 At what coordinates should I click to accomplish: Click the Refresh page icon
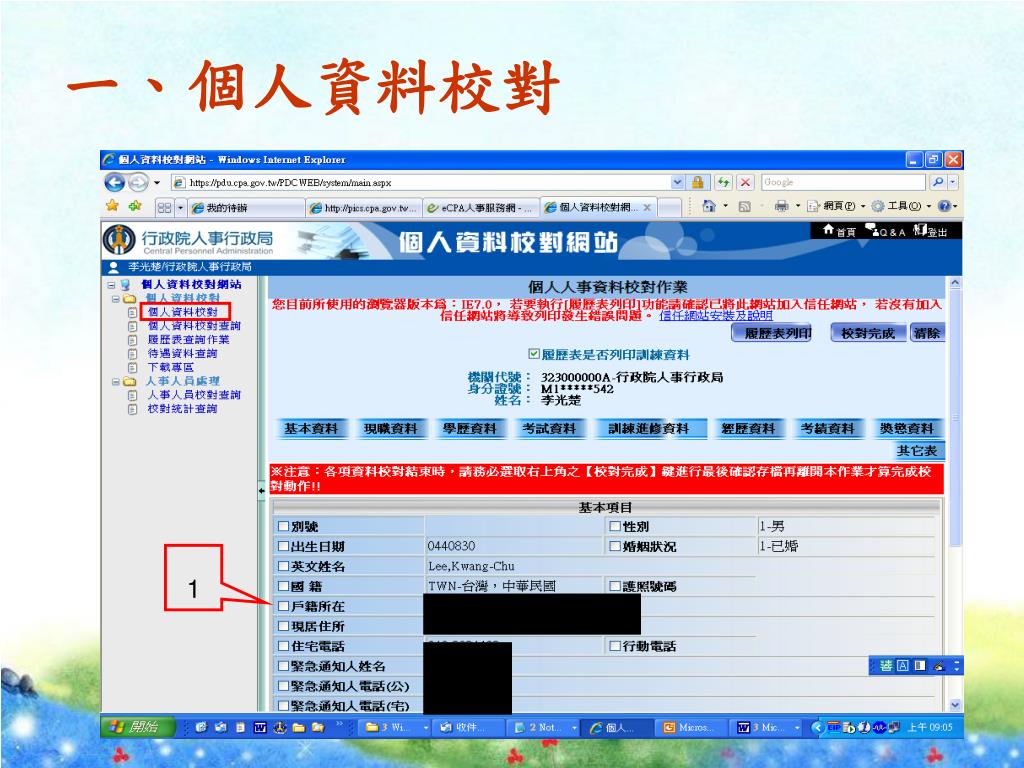tap(723, 182)
